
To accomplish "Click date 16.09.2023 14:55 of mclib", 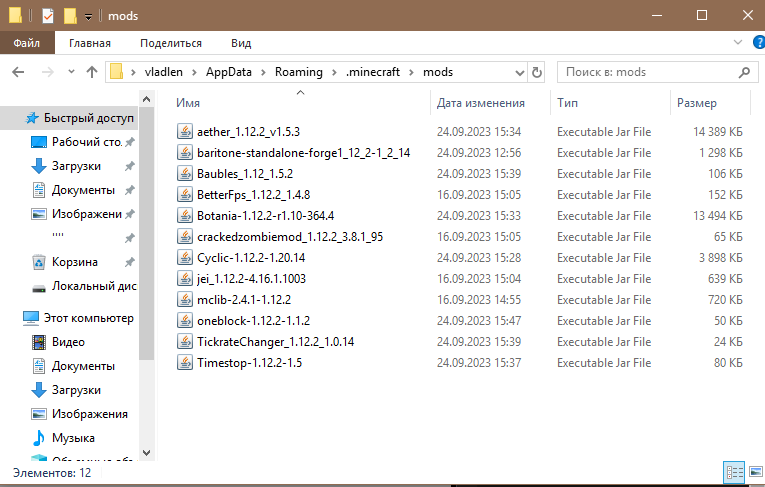I will click(479, 300).
